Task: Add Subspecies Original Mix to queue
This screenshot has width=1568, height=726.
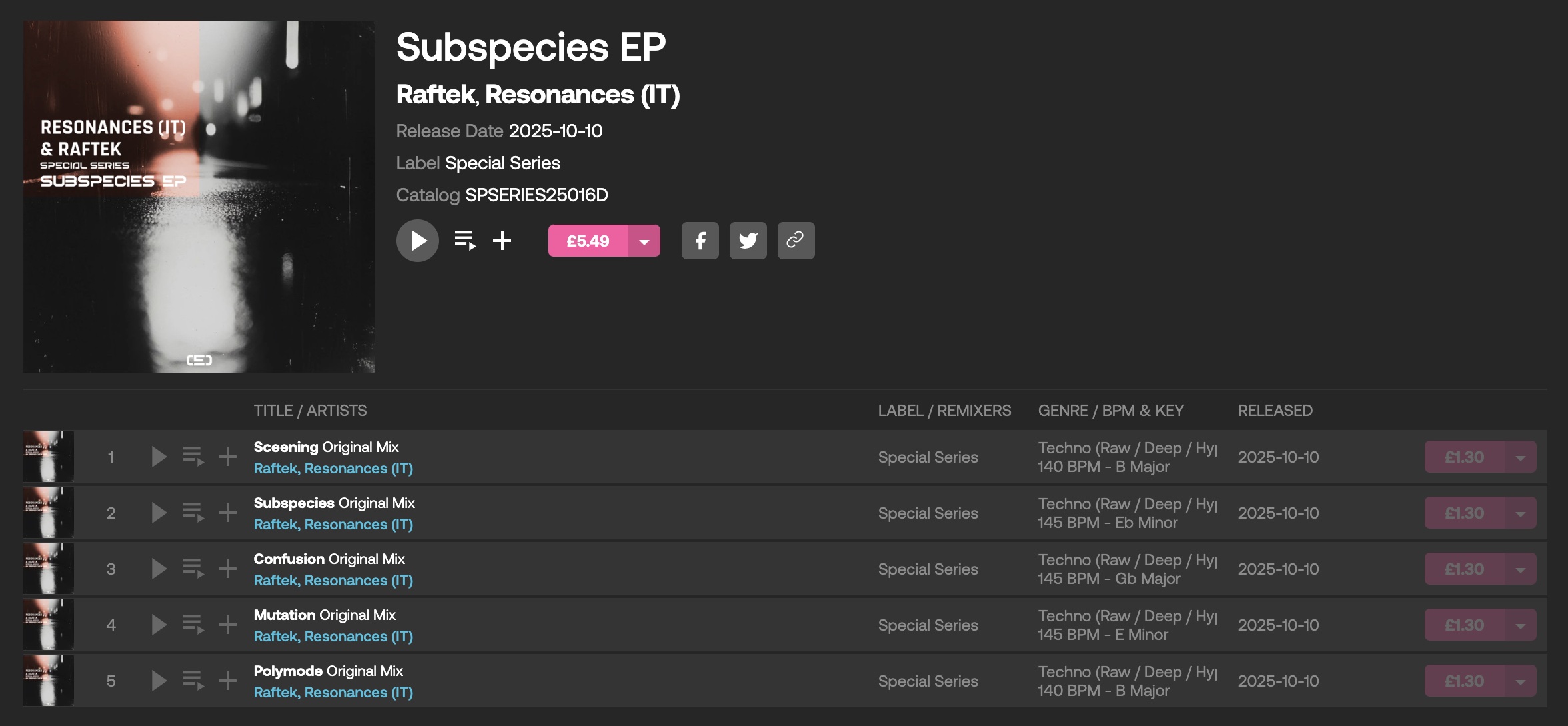Action: pyautogui.click(x=193, y=513)
